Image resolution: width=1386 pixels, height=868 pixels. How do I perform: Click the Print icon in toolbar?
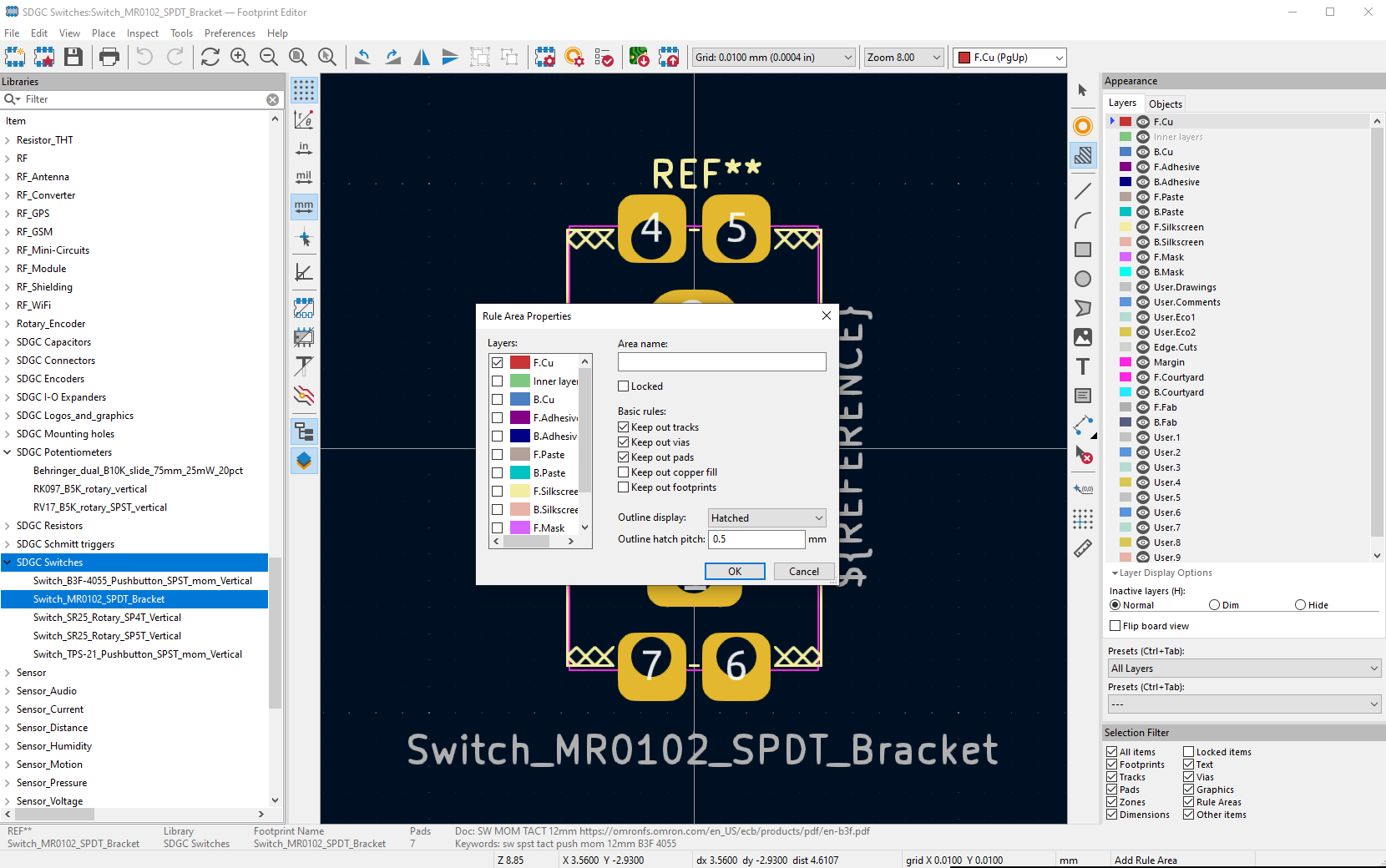[109, 57]
